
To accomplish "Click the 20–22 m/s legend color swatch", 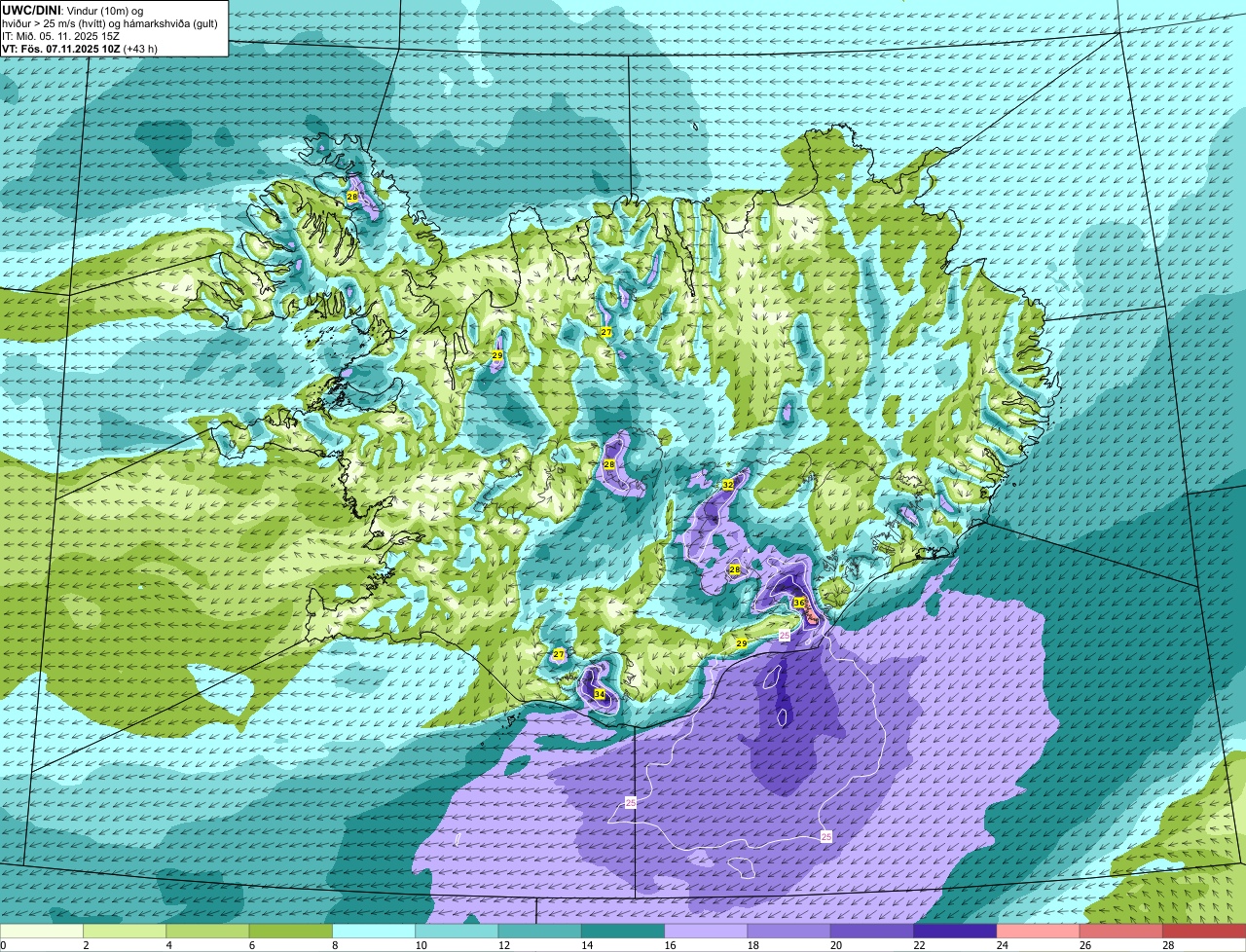I will click(872, 931).
